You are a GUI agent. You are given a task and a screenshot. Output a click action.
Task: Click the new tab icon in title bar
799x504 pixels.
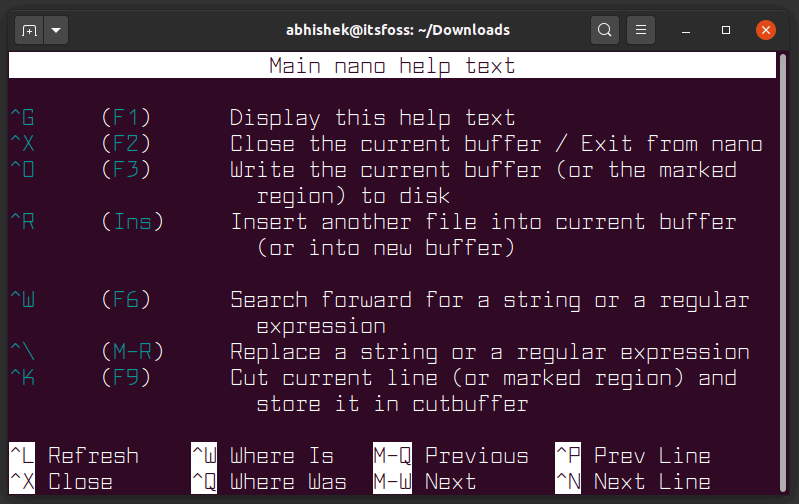pos(29,30)
